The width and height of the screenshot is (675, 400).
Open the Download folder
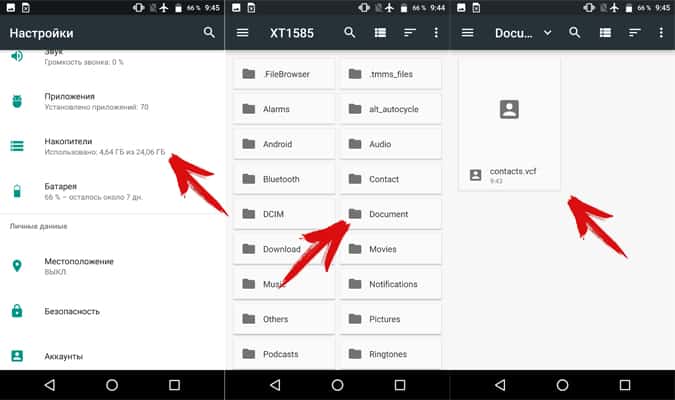(284, 249)
